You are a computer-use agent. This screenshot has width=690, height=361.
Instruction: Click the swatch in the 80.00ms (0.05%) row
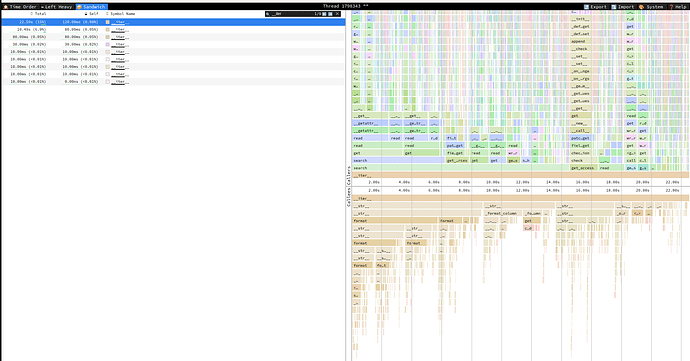tap(107, 37)
